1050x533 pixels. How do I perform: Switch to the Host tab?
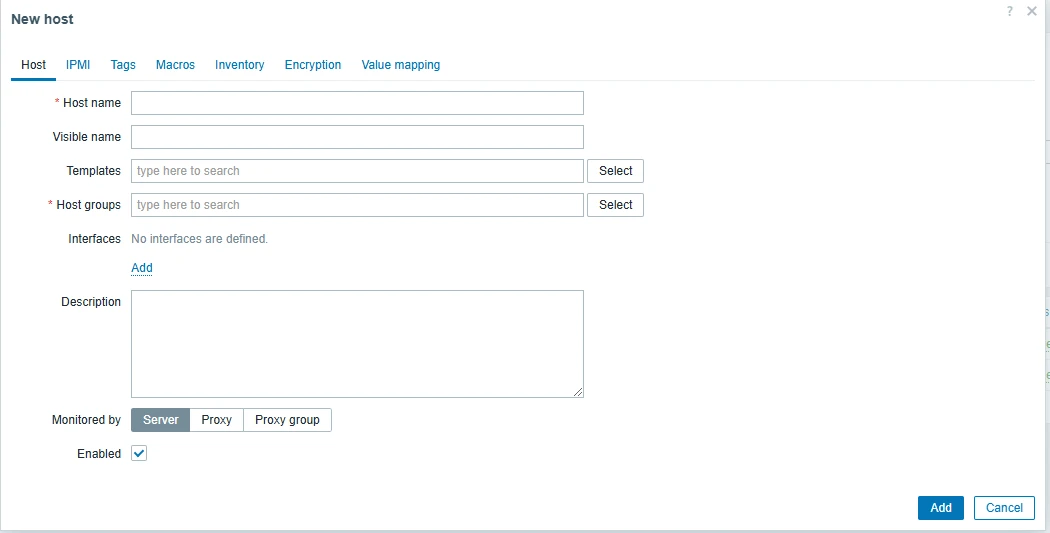click(33, 65)
